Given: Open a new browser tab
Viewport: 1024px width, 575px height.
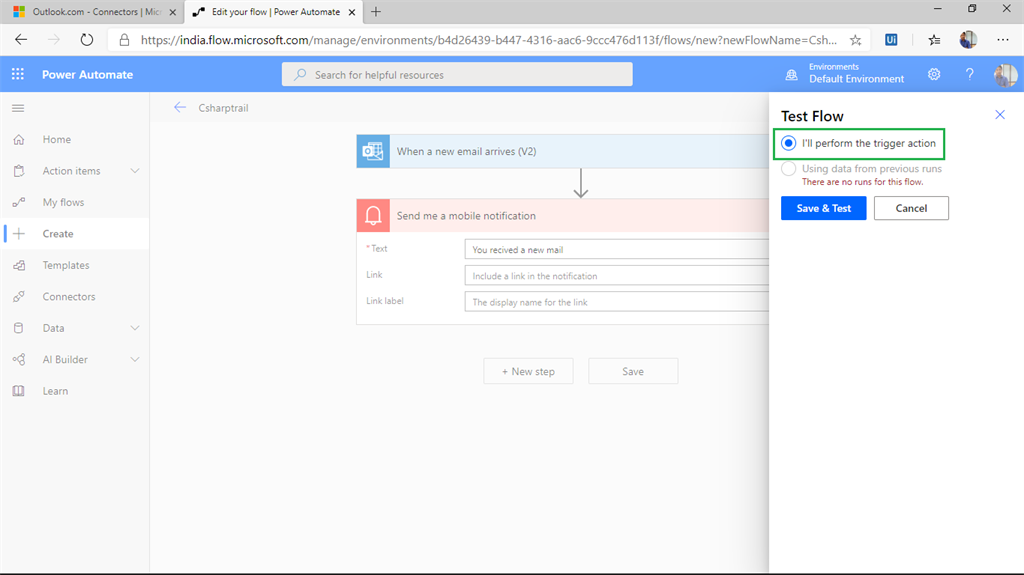Looking at the screenshot, I should (x=376, y=12).
